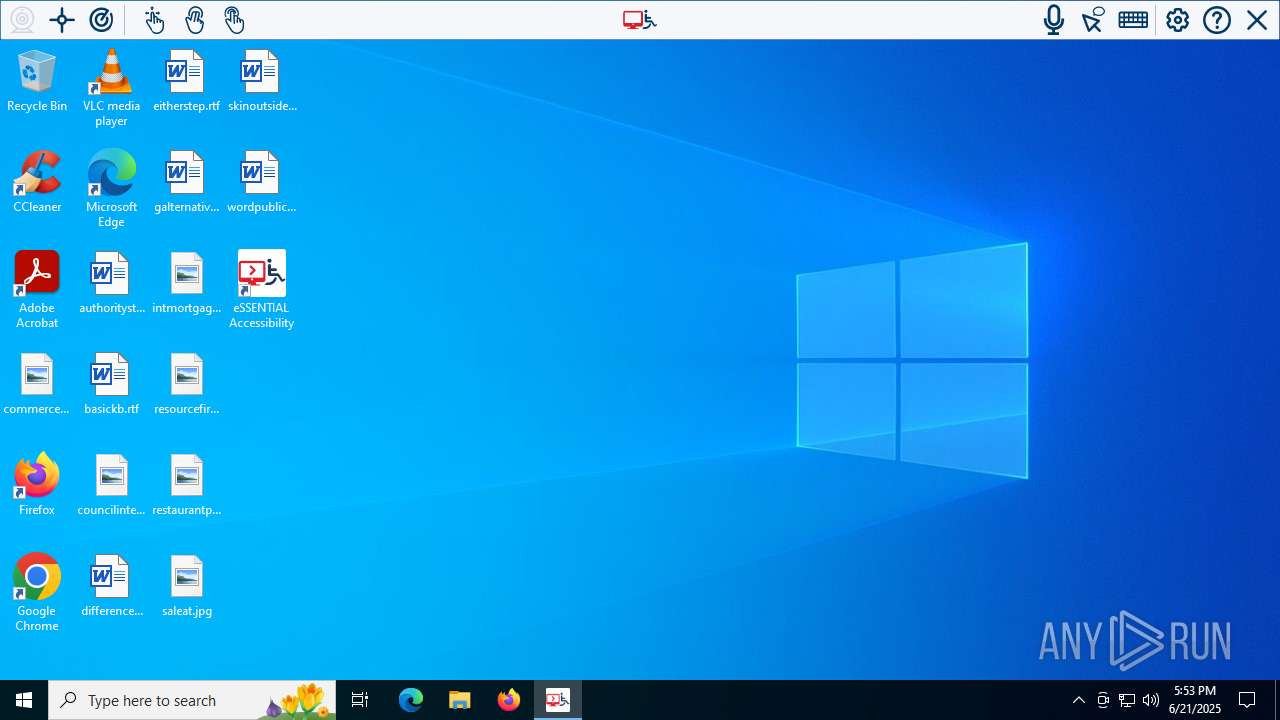Select the difference document icon
The width and height of the screenshot is (1280, 720).
(111, 586)
